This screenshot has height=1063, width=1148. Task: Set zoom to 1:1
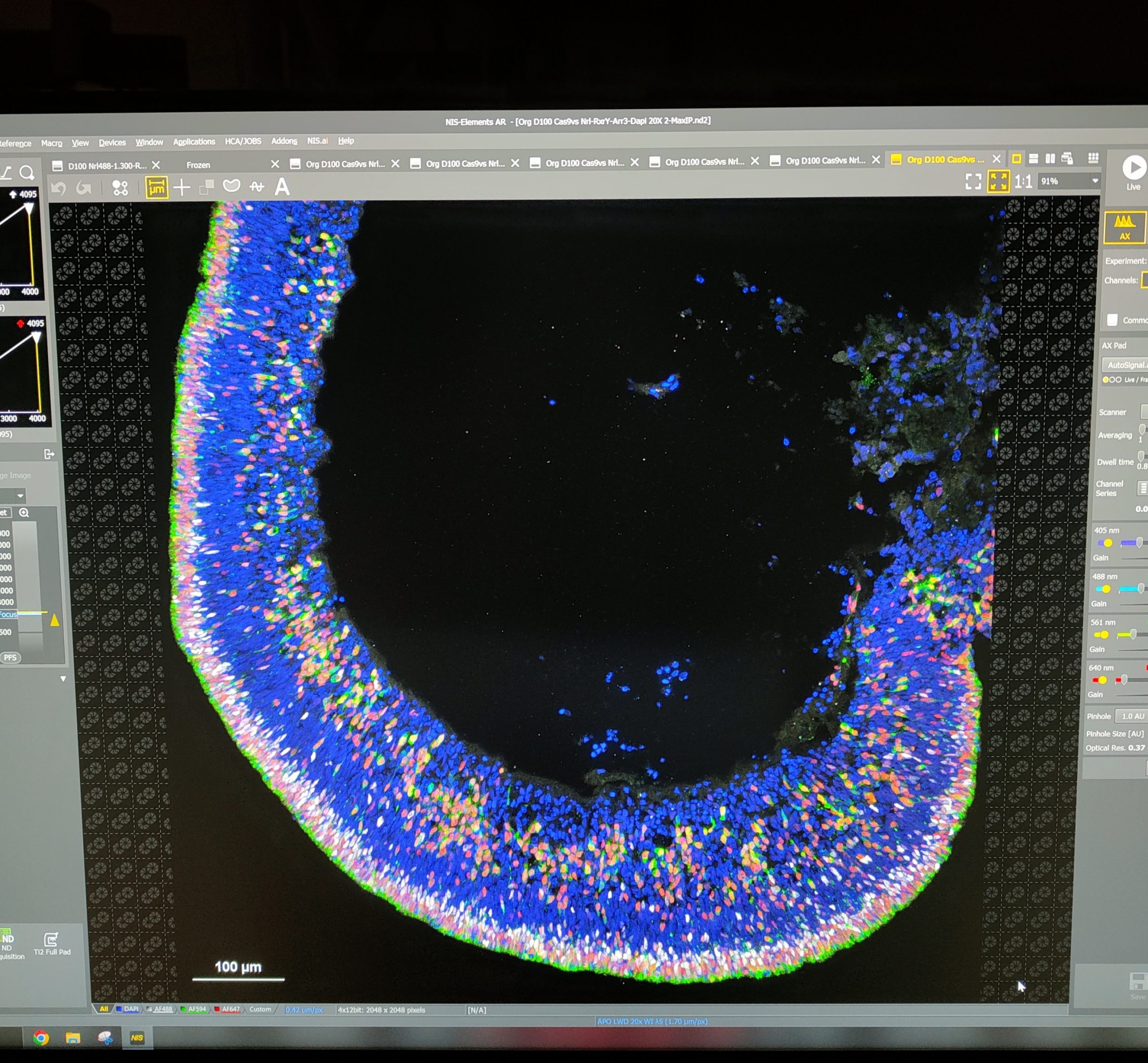[1023, 181]
